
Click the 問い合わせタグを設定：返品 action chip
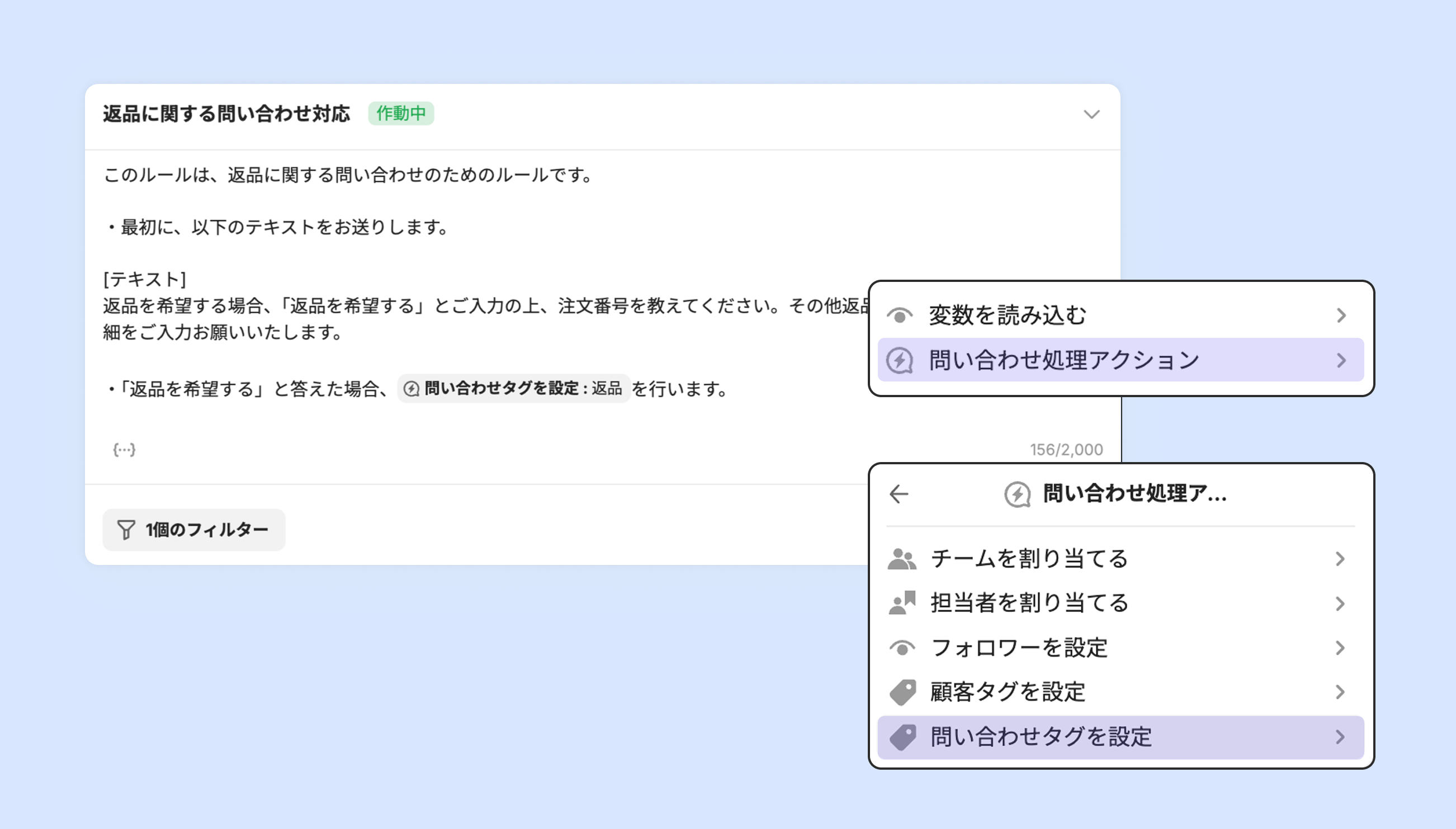(x=513, y=389)
